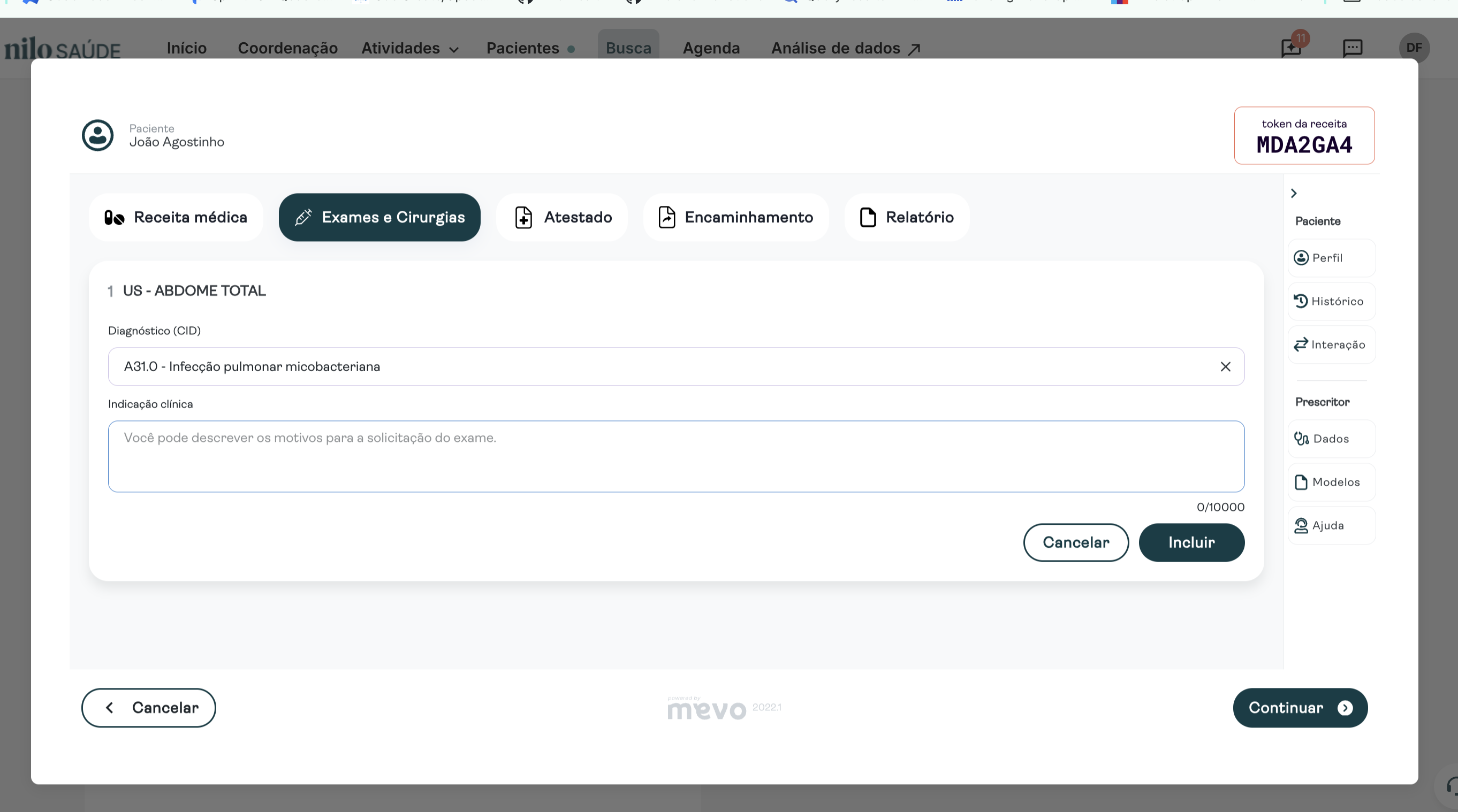Open the Ajuda panel
This screenshot has width=1458, height=812.
click(1331, 525)
